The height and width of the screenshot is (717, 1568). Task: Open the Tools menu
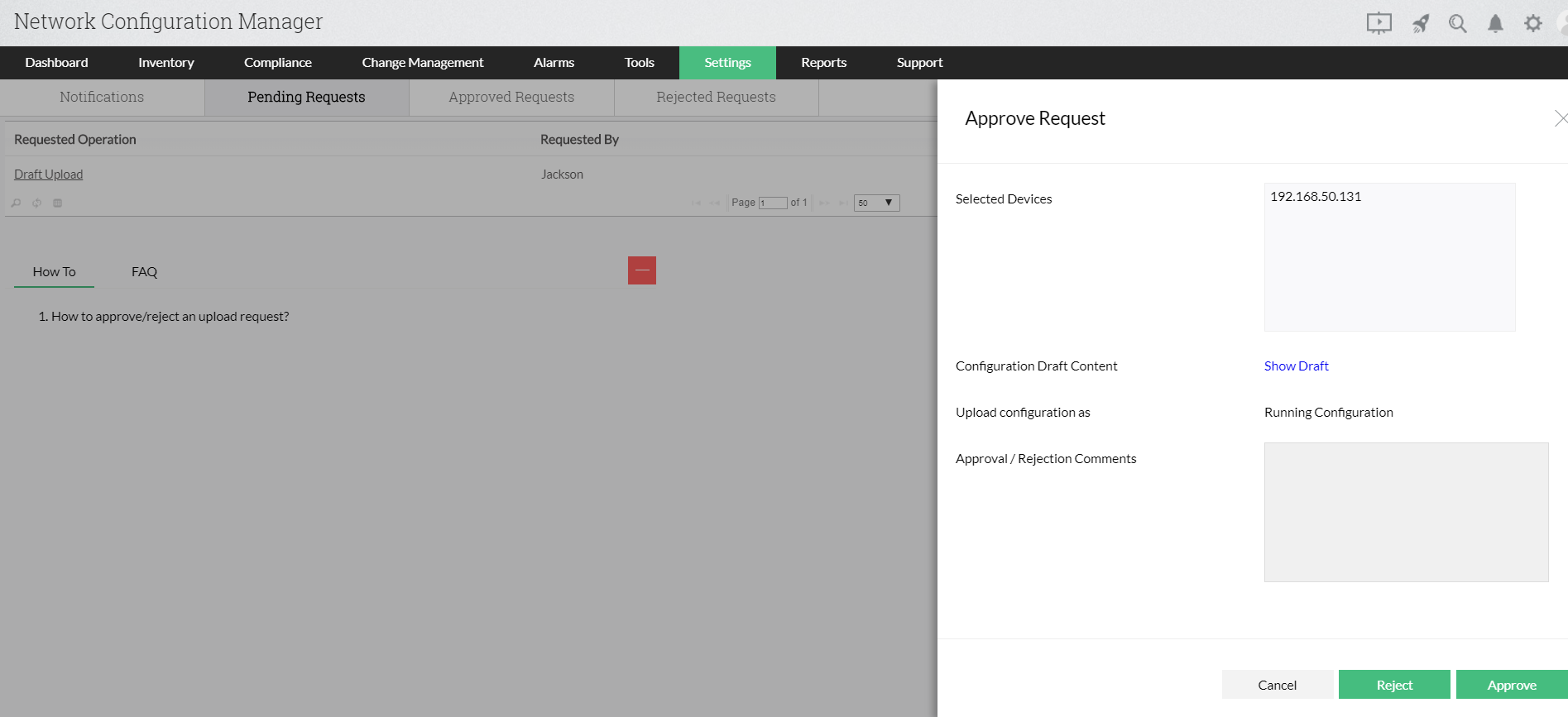(x=640, y=63)
